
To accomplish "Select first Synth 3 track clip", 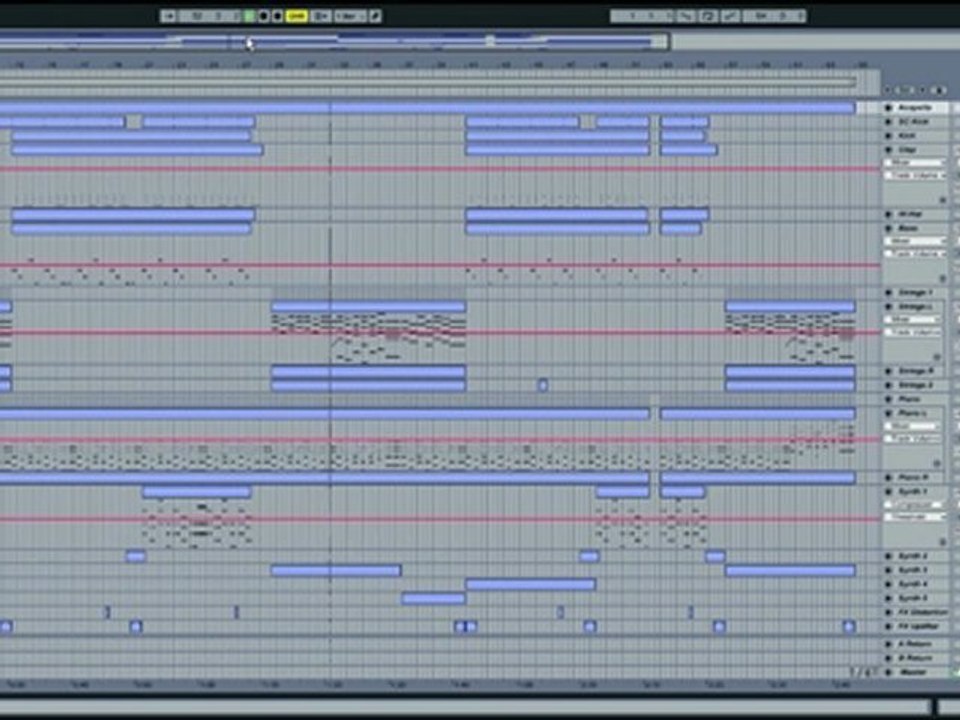I will pos(336,571).
